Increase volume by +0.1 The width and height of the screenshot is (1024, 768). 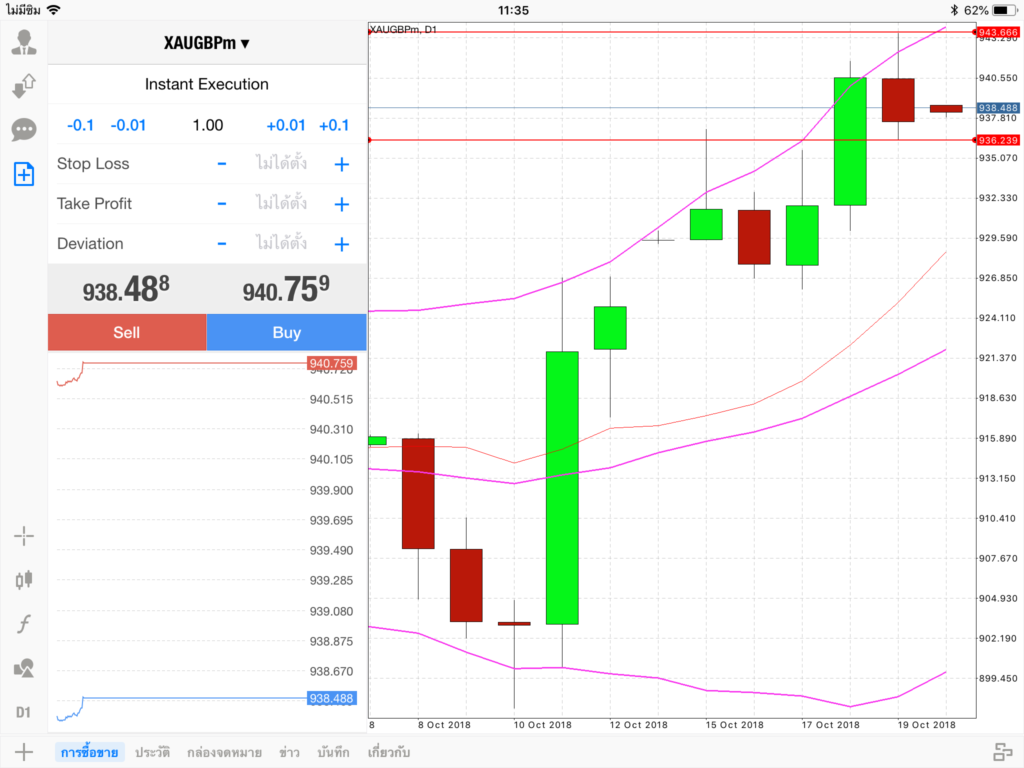[334, 125]
